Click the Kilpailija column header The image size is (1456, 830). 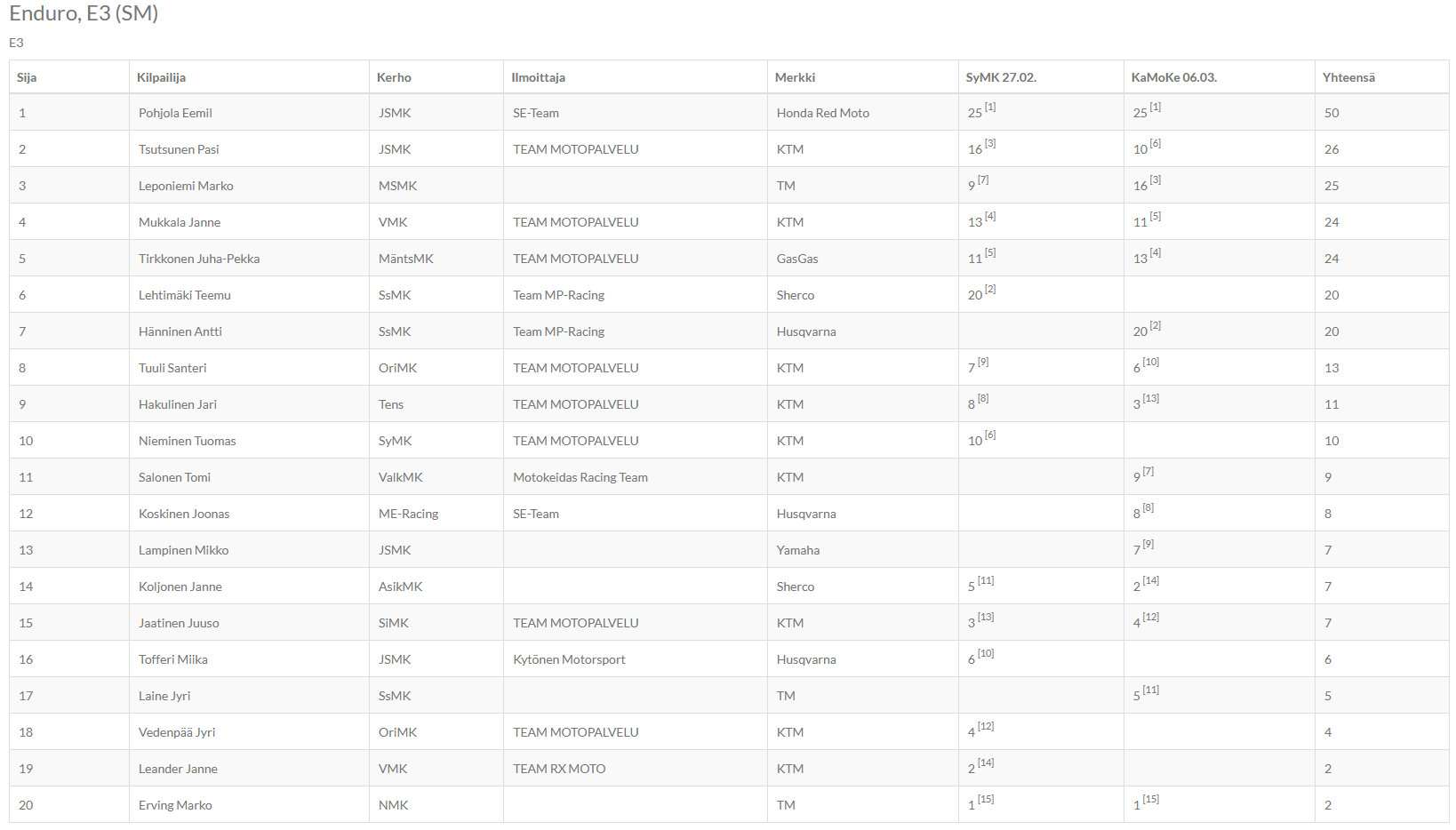coord(161,77)
